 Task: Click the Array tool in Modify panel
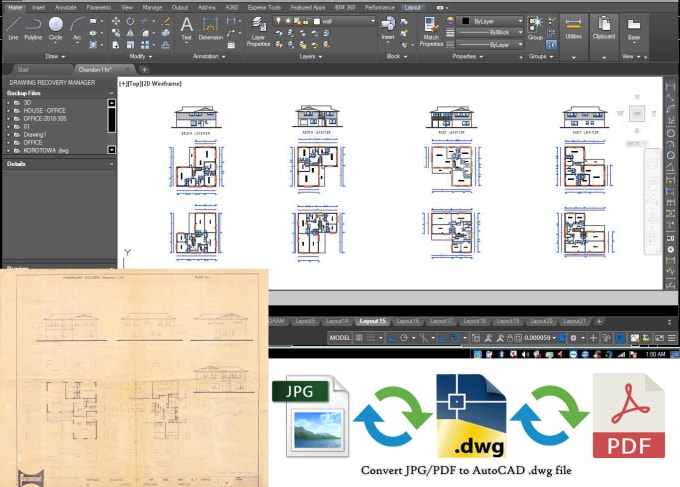coord(145,45)
